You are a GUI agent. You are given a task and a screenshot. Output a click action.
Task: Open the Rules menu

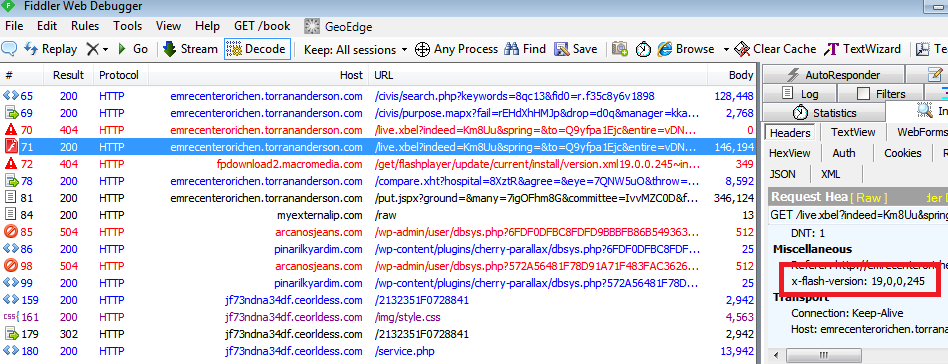pyautogui.click(x=85, y=27)
